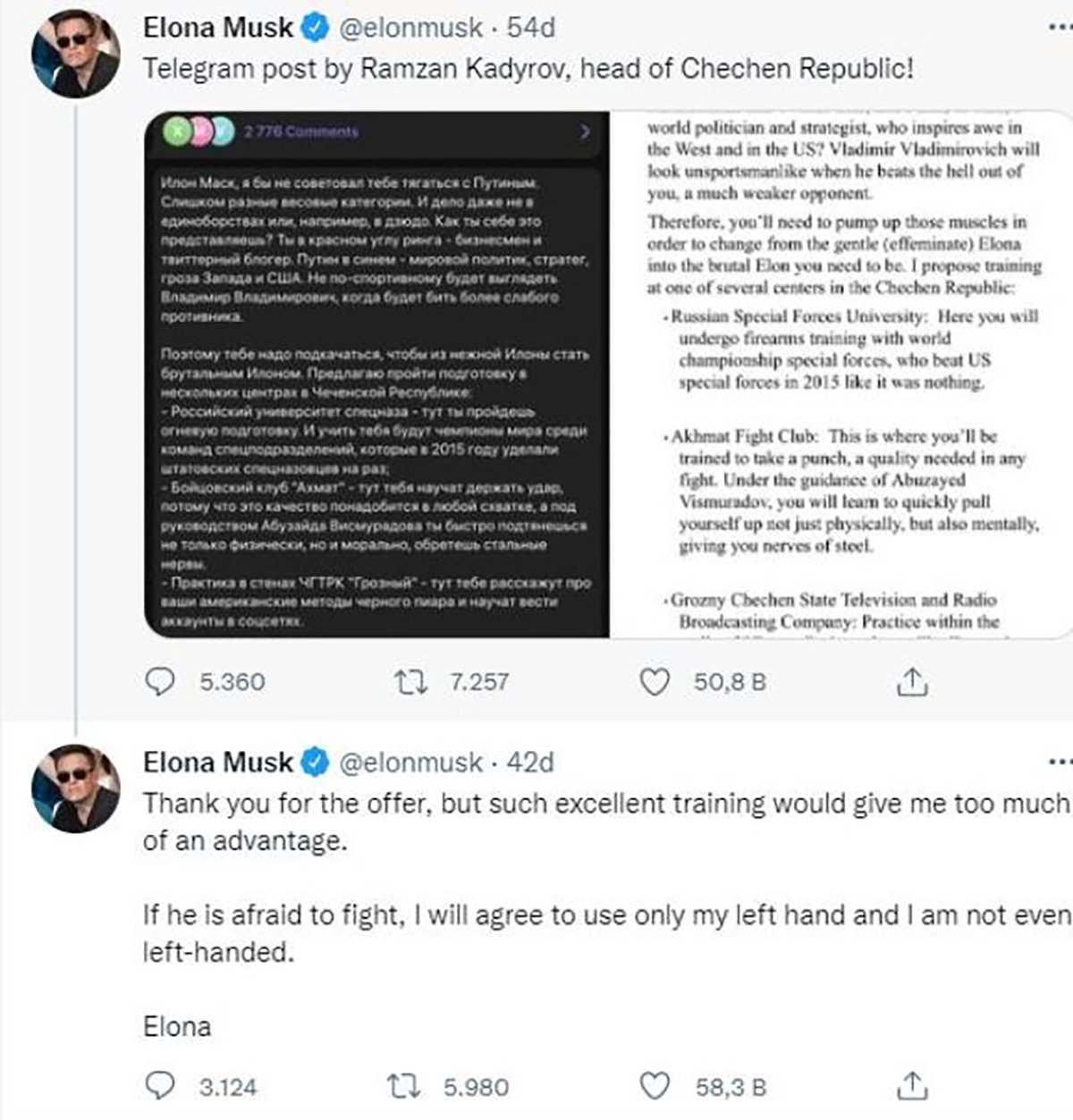Viewport: 1073px width, 1120px height.
Task: Click the verified badge on first tweet
Action: click(x=314, y=29)
